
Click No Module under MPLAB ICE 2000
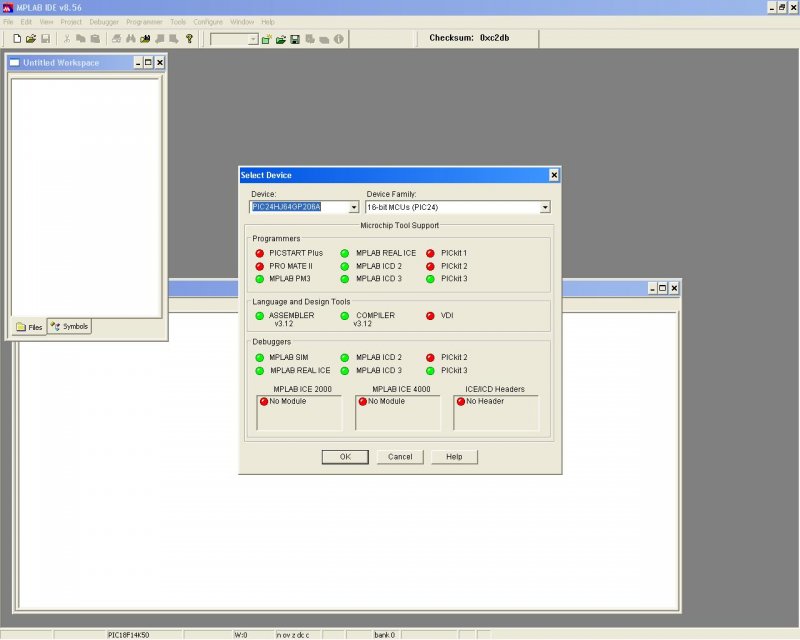click(288, 401)
